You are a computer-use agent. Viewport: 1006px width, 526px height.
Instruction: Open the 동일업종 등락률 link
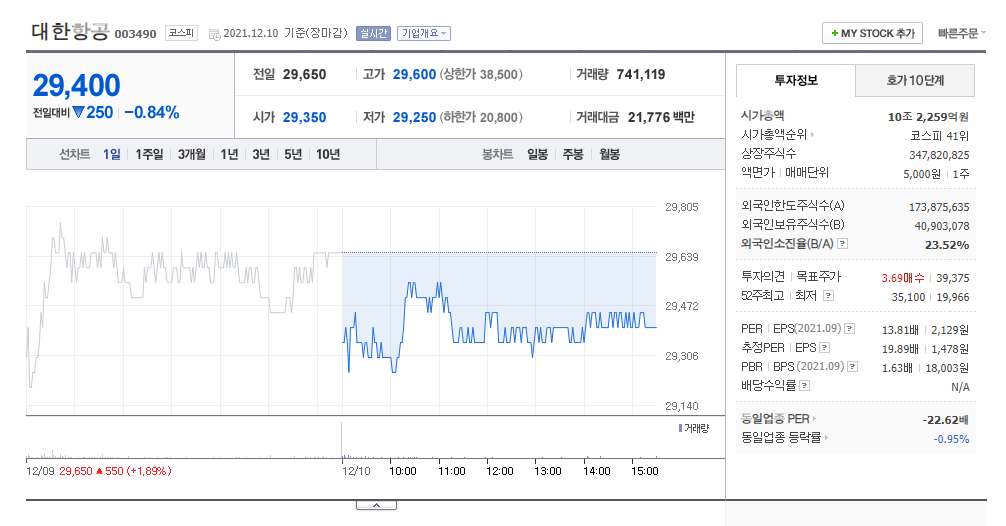point(784,437)
